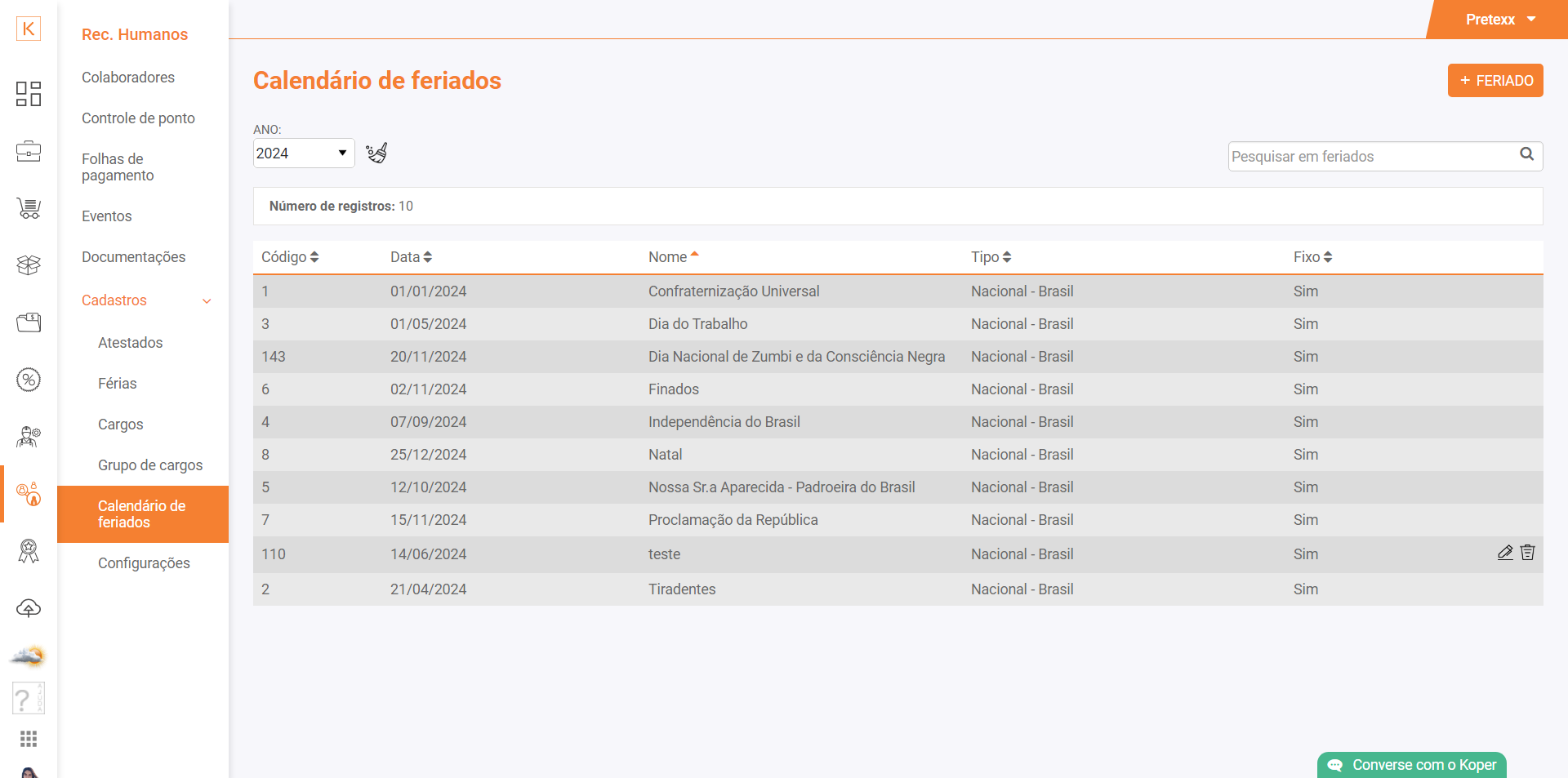1568x778 pixels.
Task: Click the trash delete icon on teste row
Action: [1528, 553]
